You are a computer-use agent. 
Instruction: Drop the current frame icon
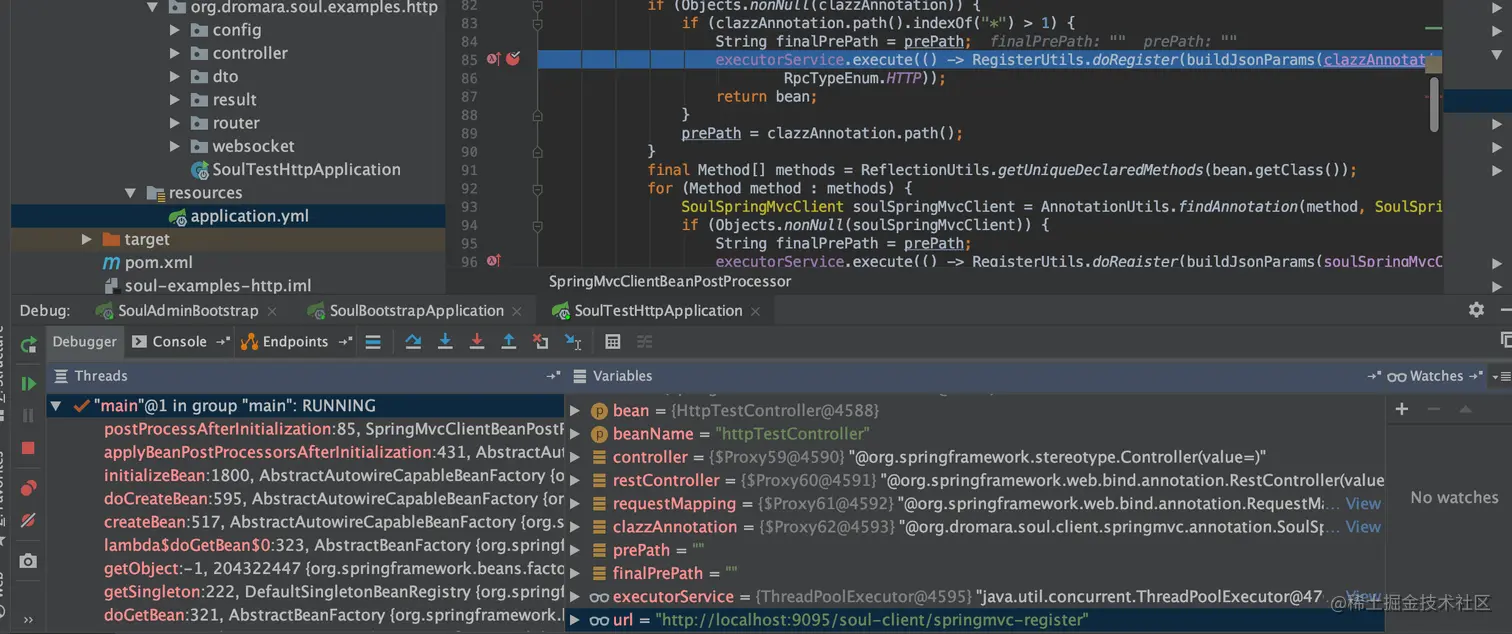[x=541, y=342]
